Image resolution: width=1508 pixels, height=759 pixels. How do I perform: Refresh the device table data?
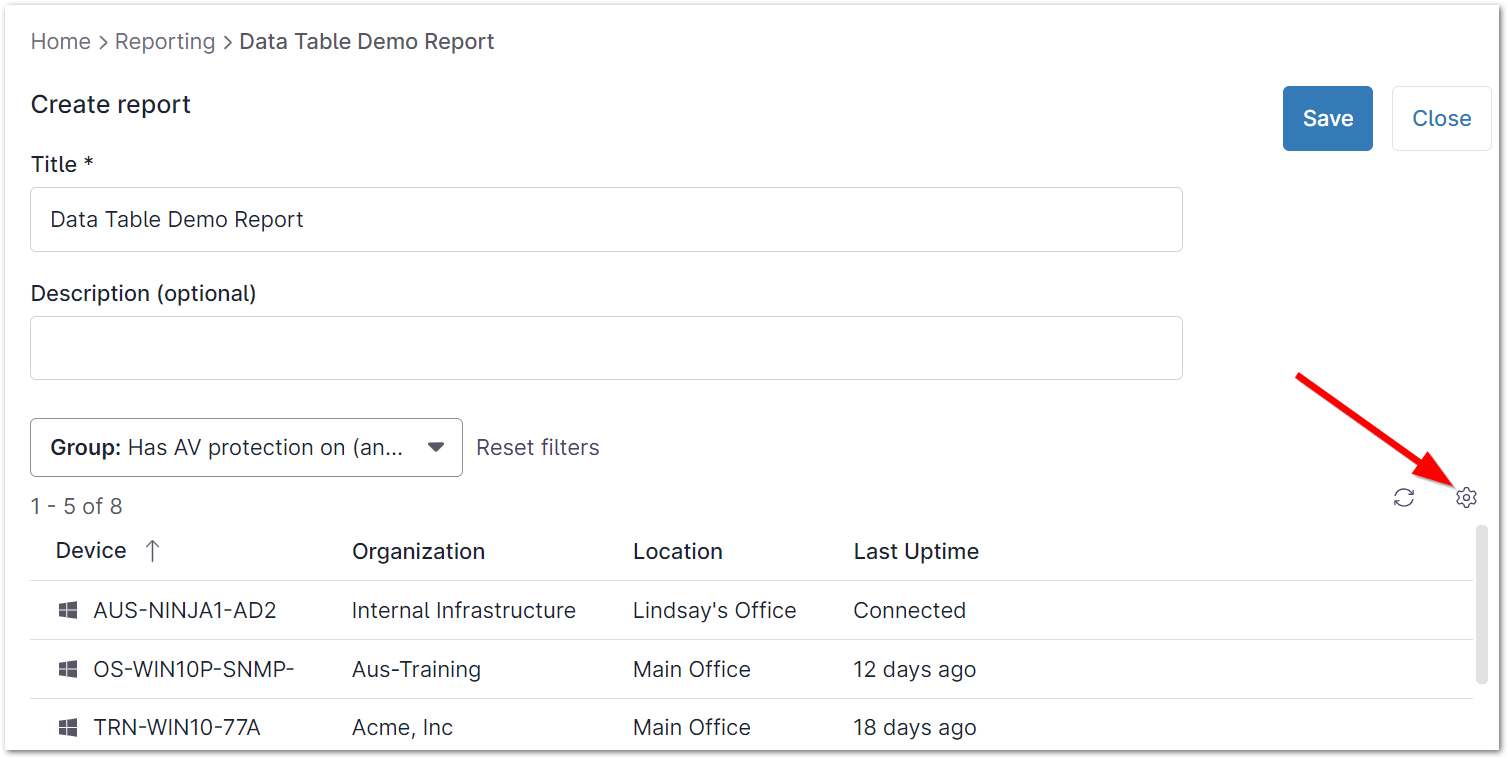[x=1403, y=497]
